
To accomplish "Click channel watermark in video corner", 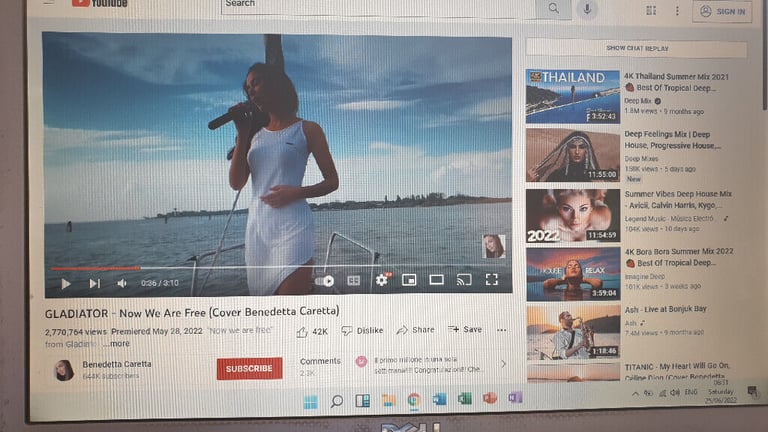I will coord(493,246).
